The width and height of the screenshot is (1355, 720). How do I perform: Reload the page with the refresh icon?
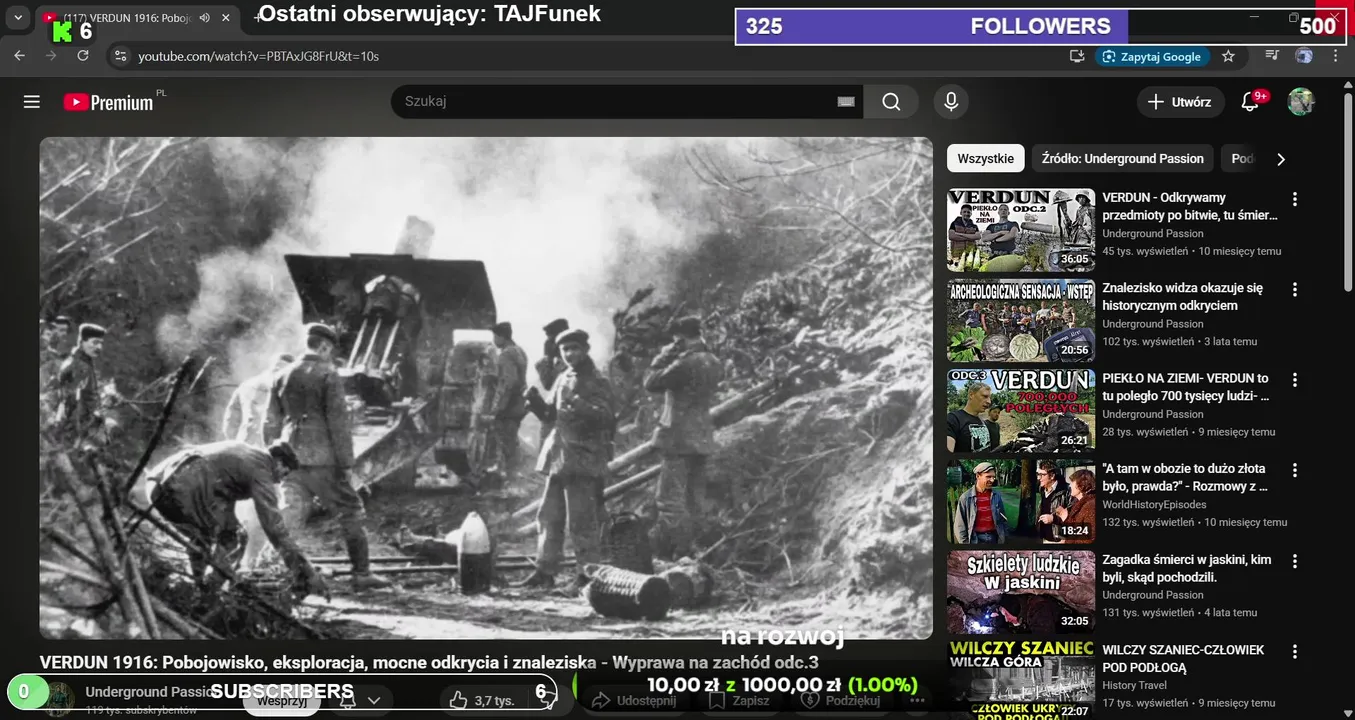pos(83,56)
